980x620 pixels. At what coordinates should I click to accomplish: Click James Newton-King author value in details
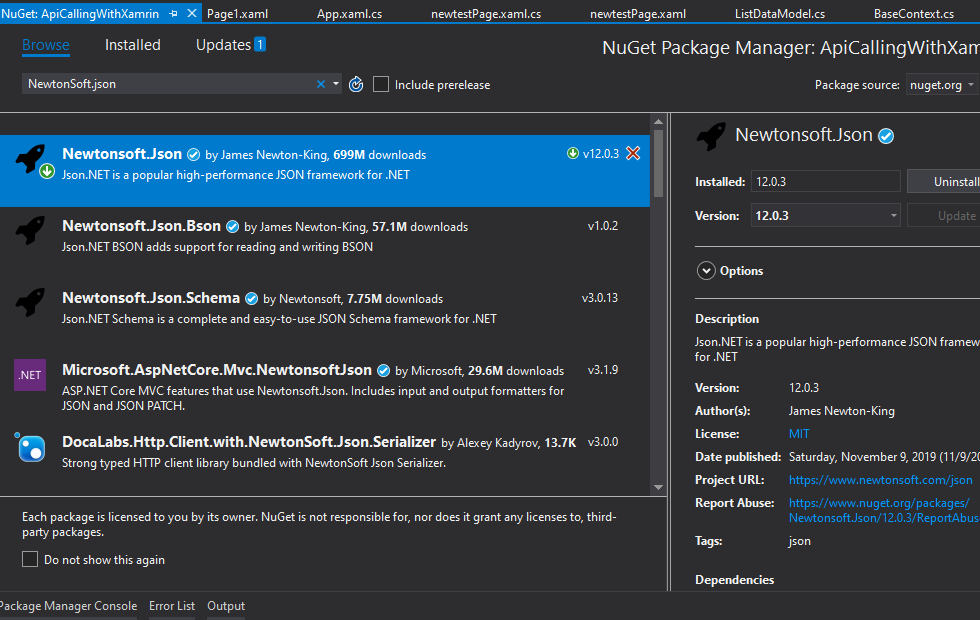[x=841, y=411]
